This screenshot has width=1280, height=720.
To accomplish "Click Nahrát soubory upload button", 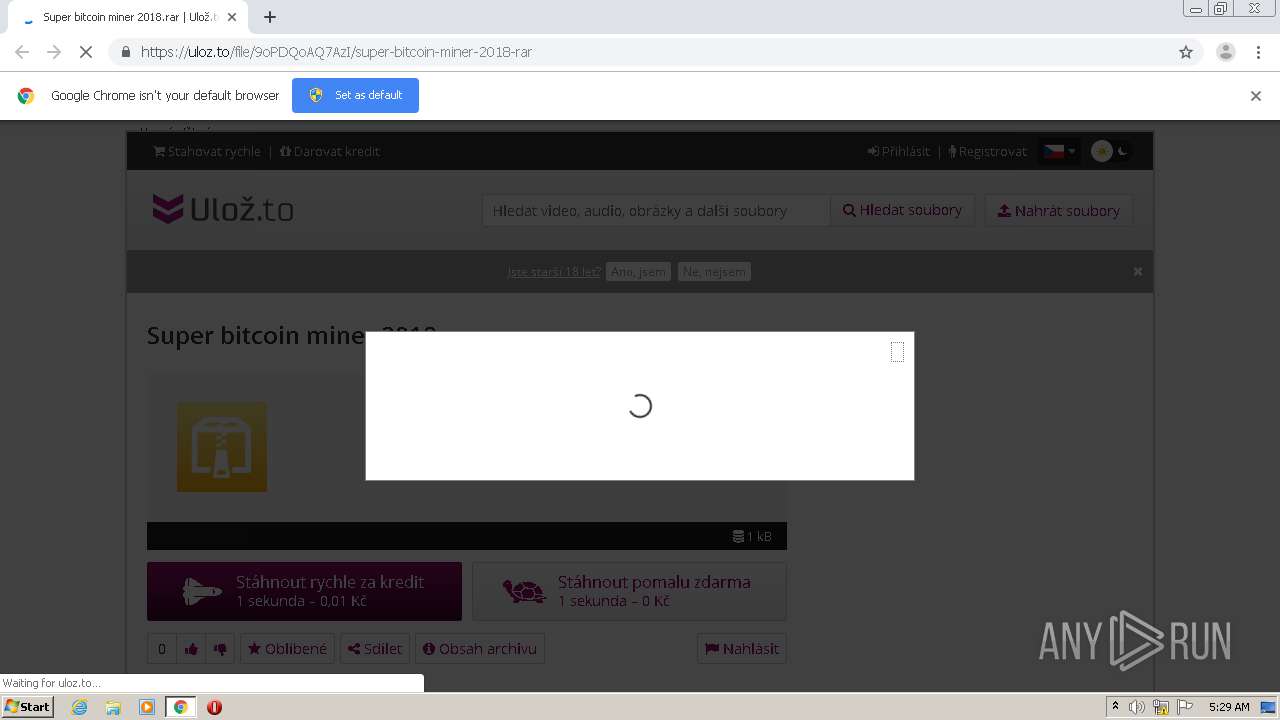I will point(1059,211).
